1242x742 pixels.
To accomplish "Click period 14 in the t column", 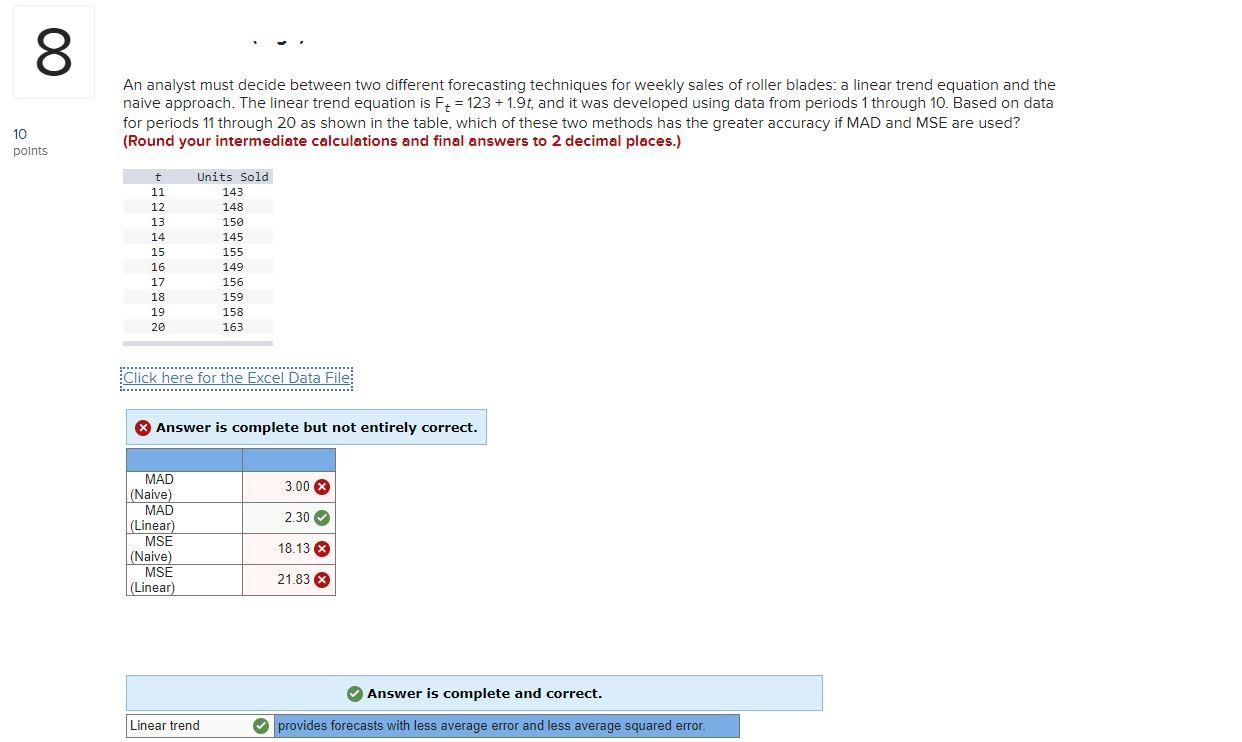I will pyautogui.click(x=158, y=237).
